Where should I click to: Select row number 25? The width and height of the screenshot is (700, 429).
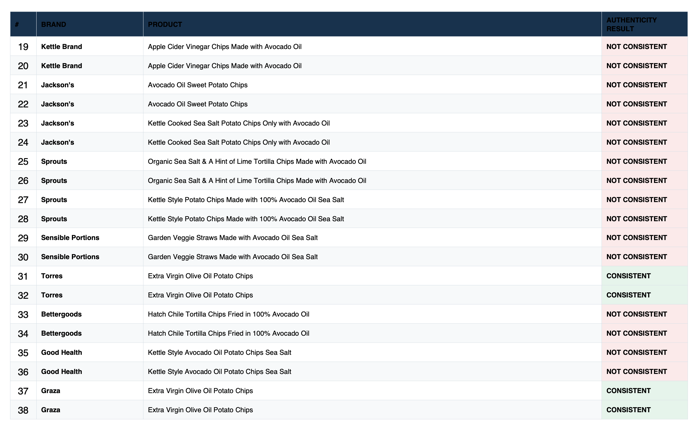pos(23,162)
